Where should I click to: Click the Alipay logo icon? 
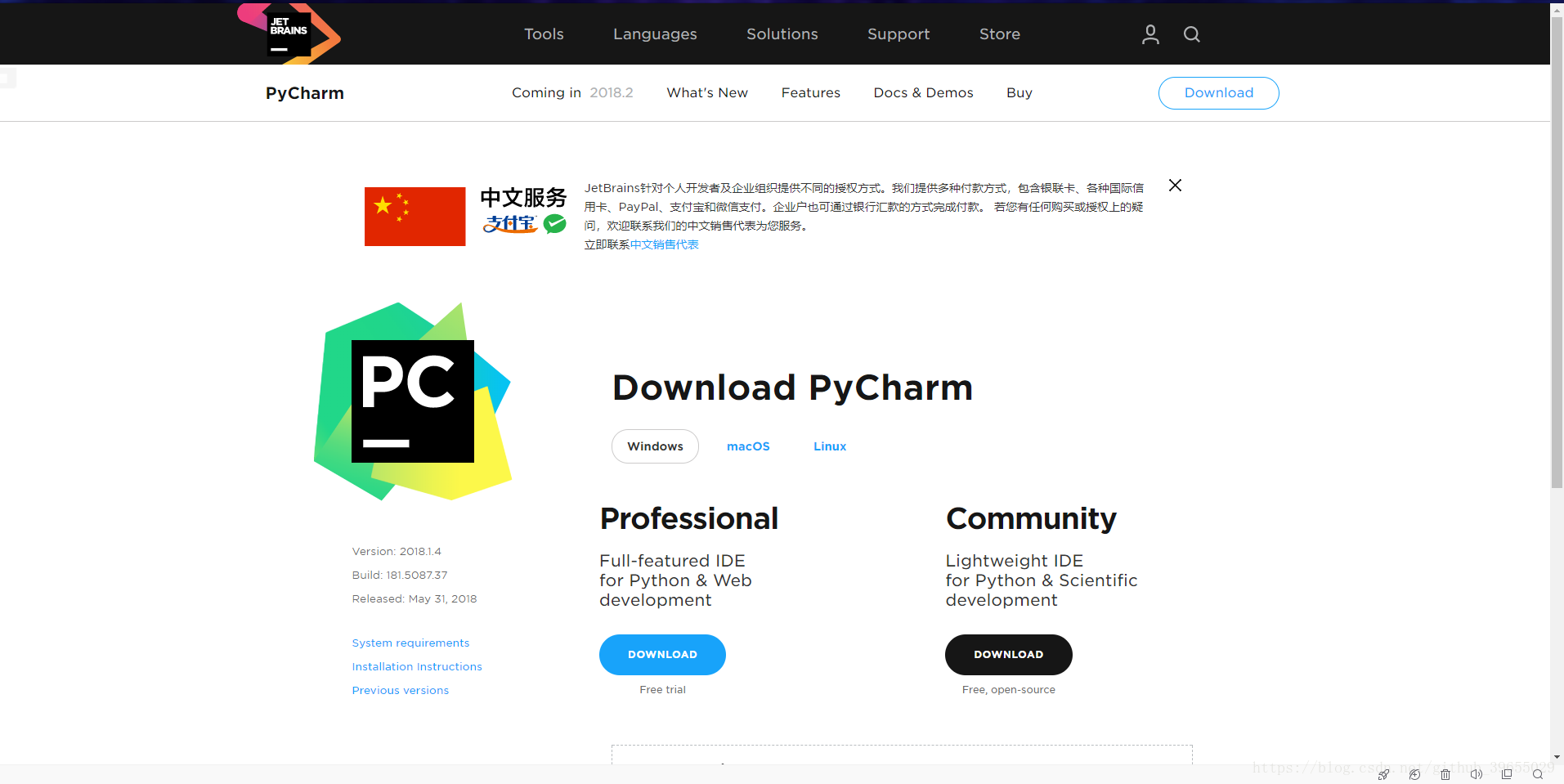click(510, 224)
